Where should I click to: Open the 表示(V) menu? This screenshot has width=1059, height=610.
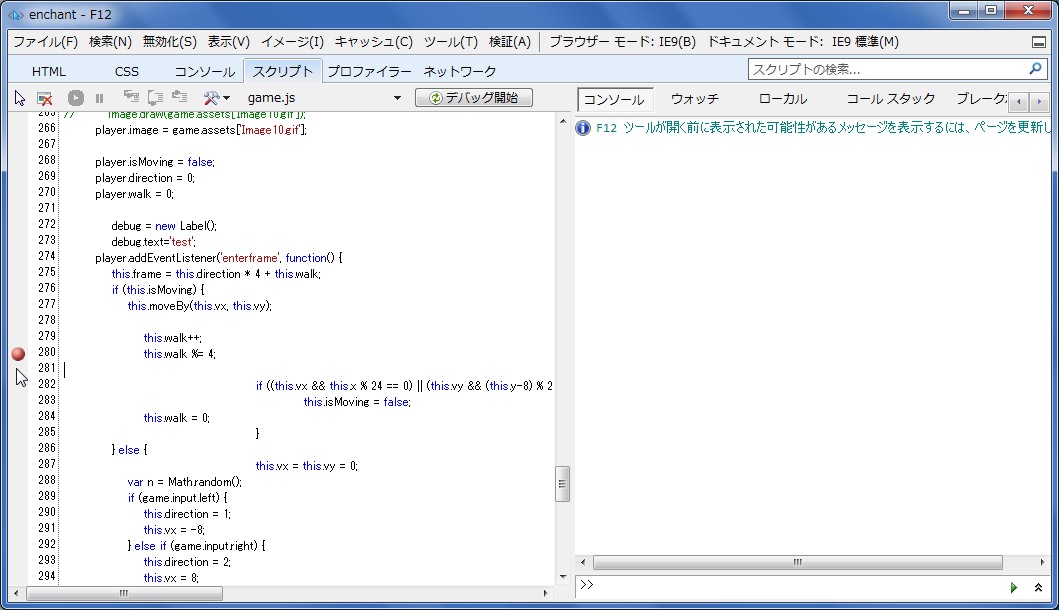point(228,42)
